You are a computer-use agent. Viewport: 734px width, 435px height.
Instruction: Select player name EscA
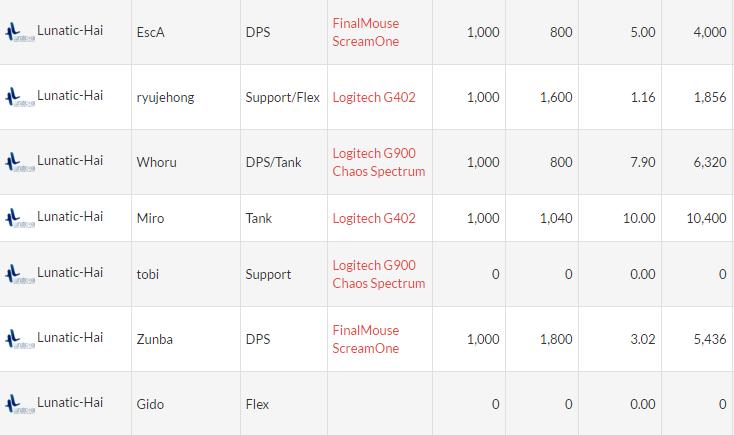[x=151, y=32]
